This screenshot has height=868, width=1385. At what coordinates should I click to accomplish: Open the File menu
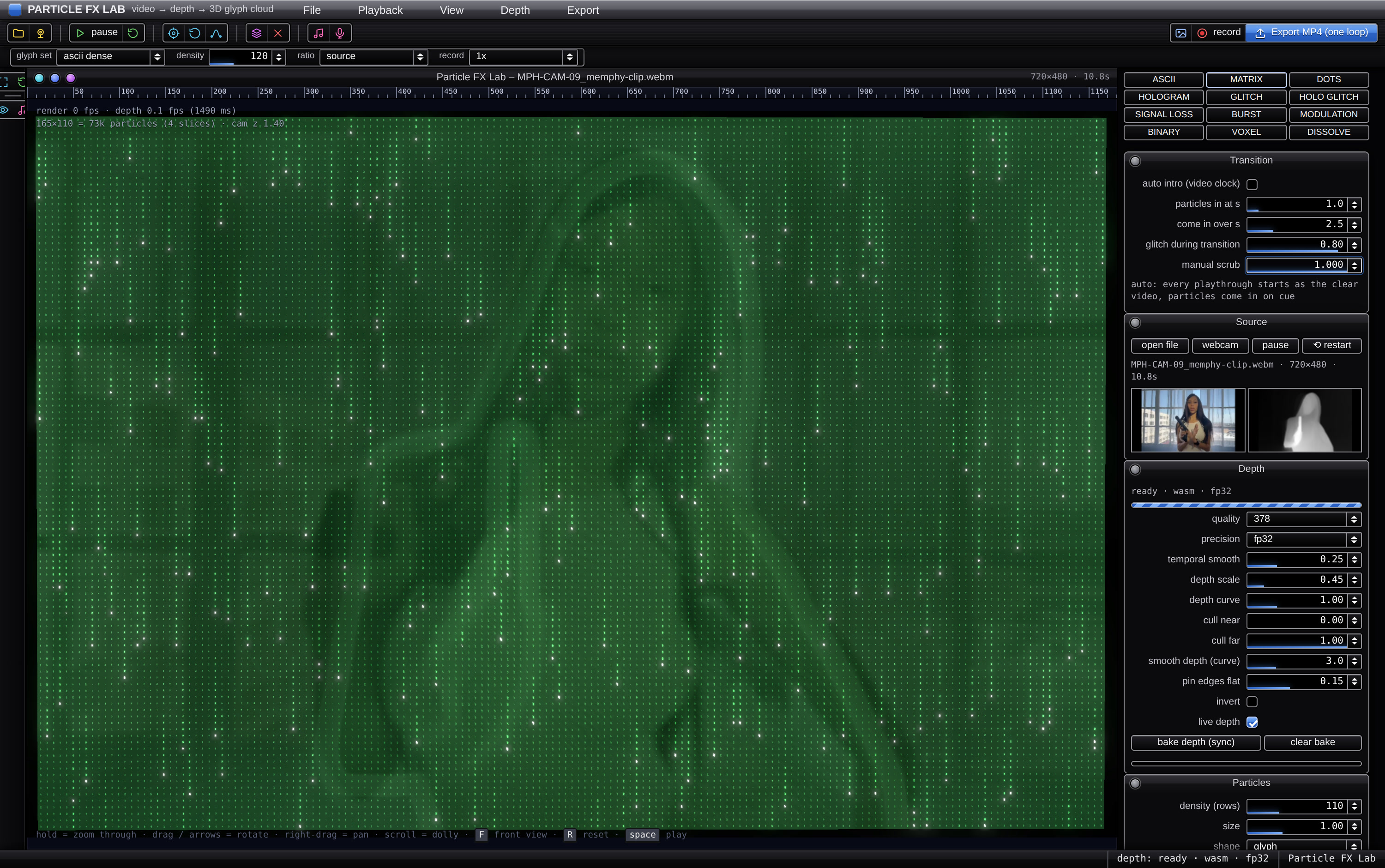(312, 10)
